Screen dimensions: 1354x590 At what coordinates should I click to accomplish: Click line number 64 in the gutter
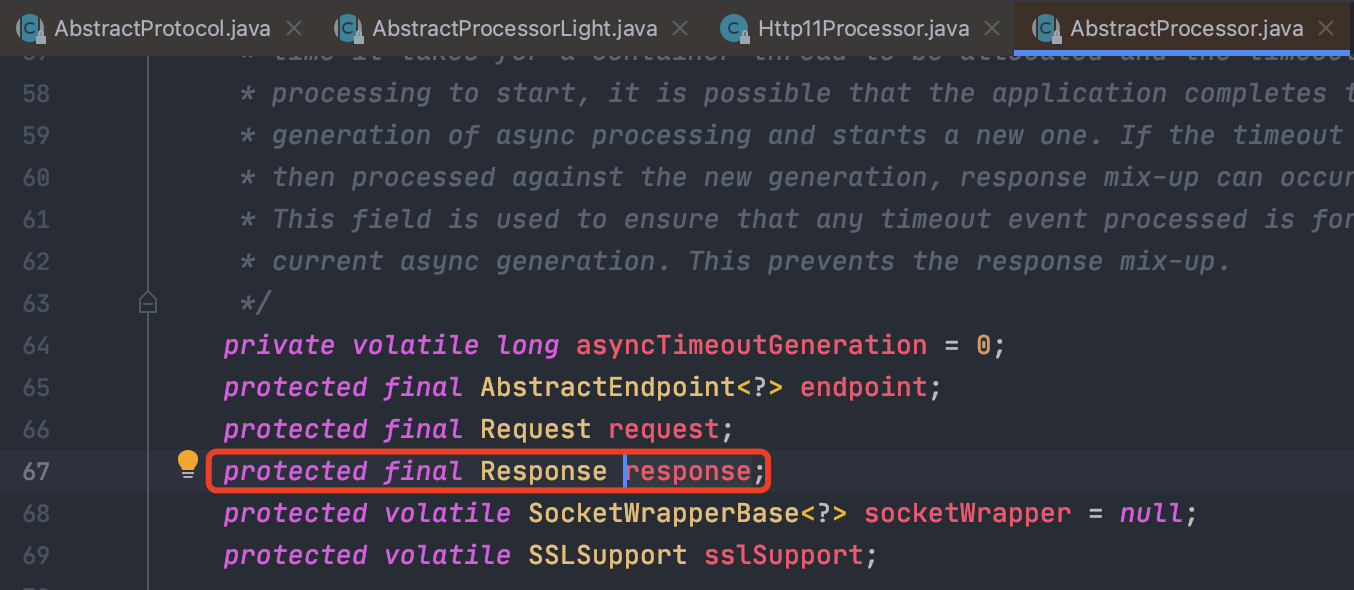[36, 345]
